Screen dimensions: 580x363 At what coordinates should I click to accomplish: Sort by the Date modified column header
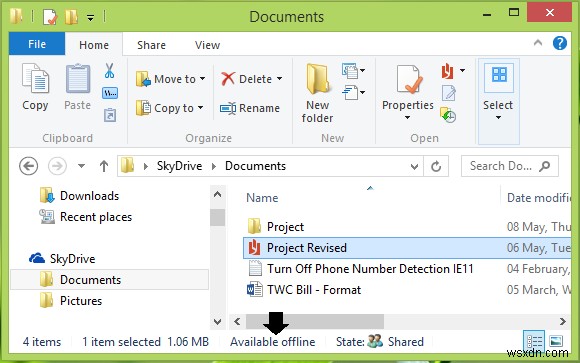[538, 198]
